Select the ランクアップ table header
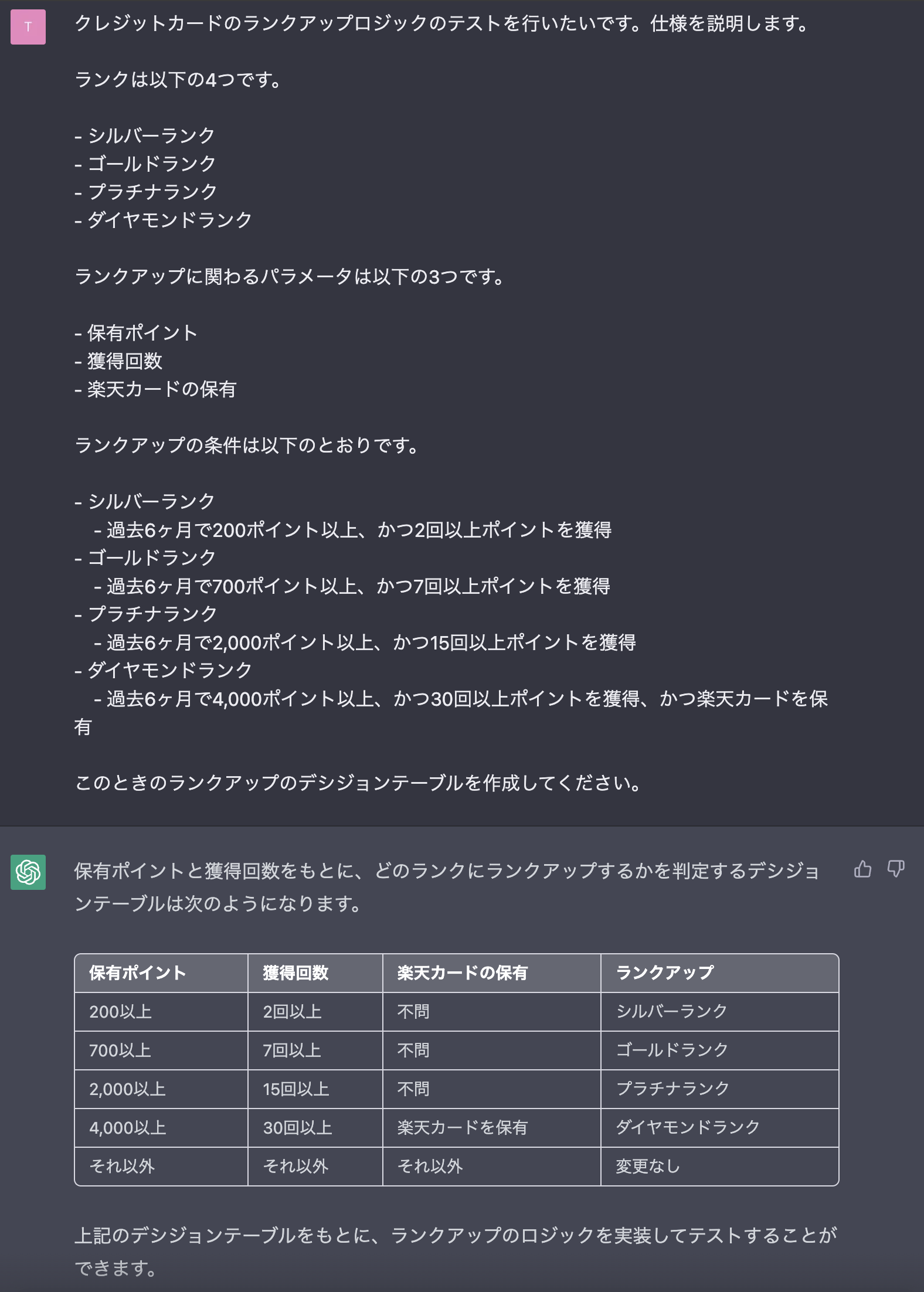924x1292 pixels. tap(663, 973)
